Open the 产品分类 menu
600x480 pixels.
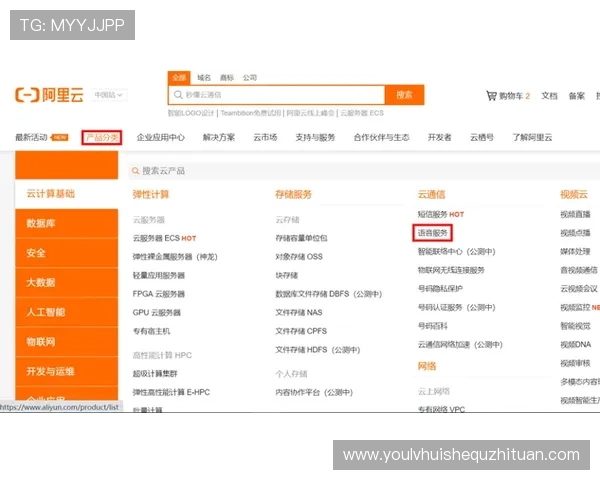[x=102, y=137]
